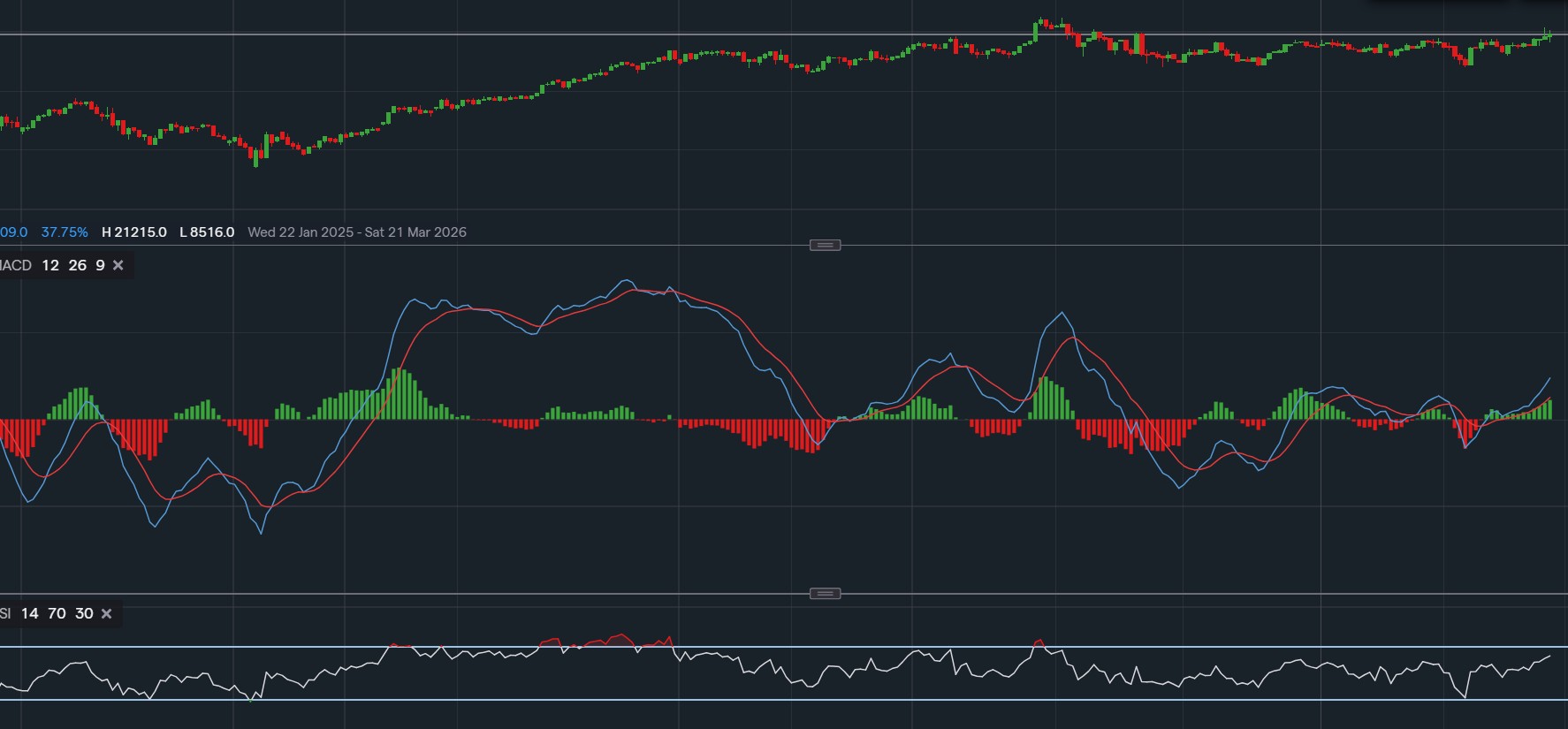Click the RSI upper overbought boundary line
This screenshot has height=729, width=1568.
pyautogui.click(x=265, y=647)
